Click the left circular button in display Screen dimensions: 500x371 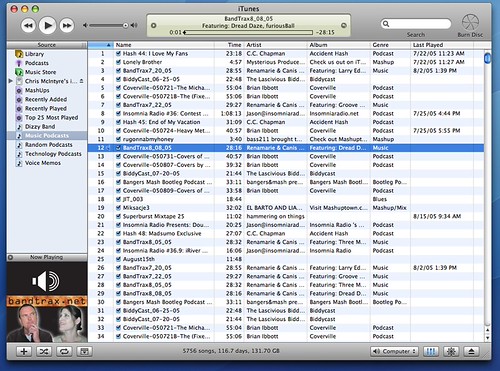(x=153, y=25)
